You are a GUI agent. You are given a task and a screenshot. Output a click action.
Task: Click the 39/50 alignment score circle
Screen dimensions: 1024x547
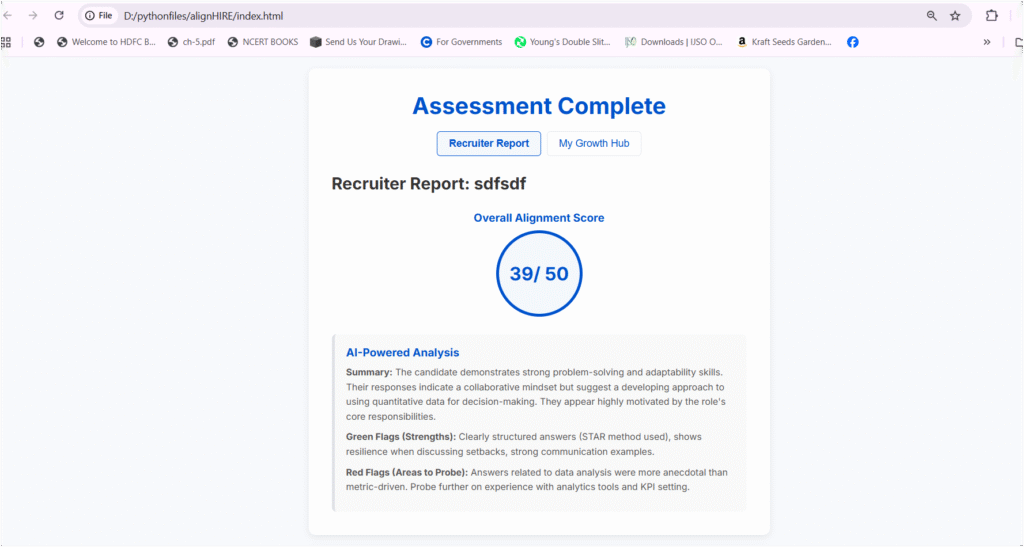click(539, 274)
